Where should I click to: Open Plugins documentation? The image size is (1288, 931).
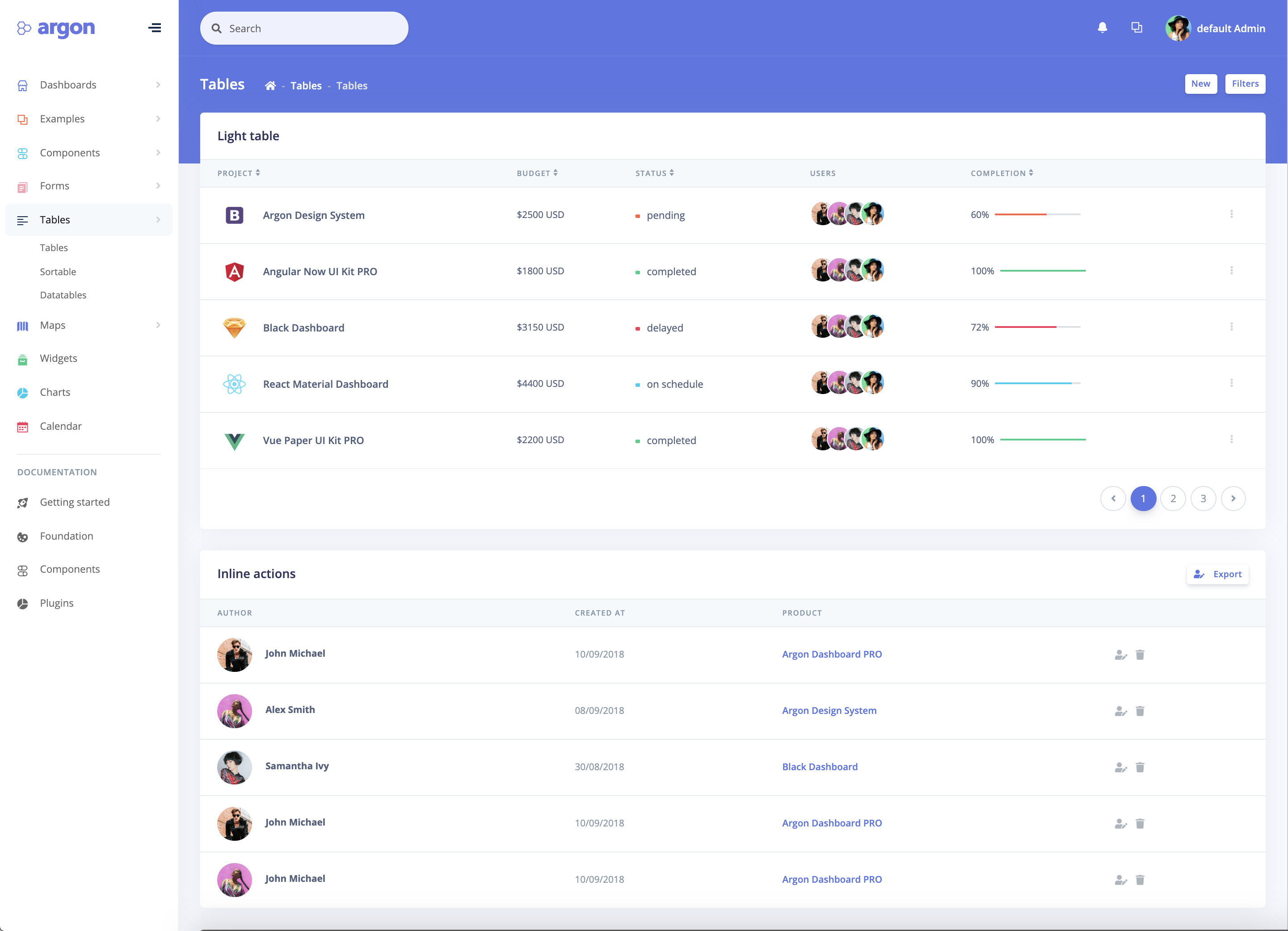tap(56, 604)
